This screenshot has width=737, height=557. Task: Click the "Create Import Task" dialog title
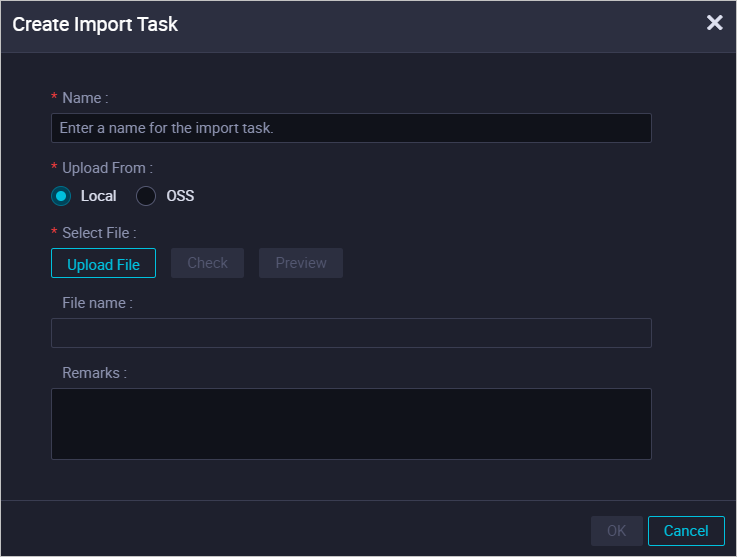[95, 24]
